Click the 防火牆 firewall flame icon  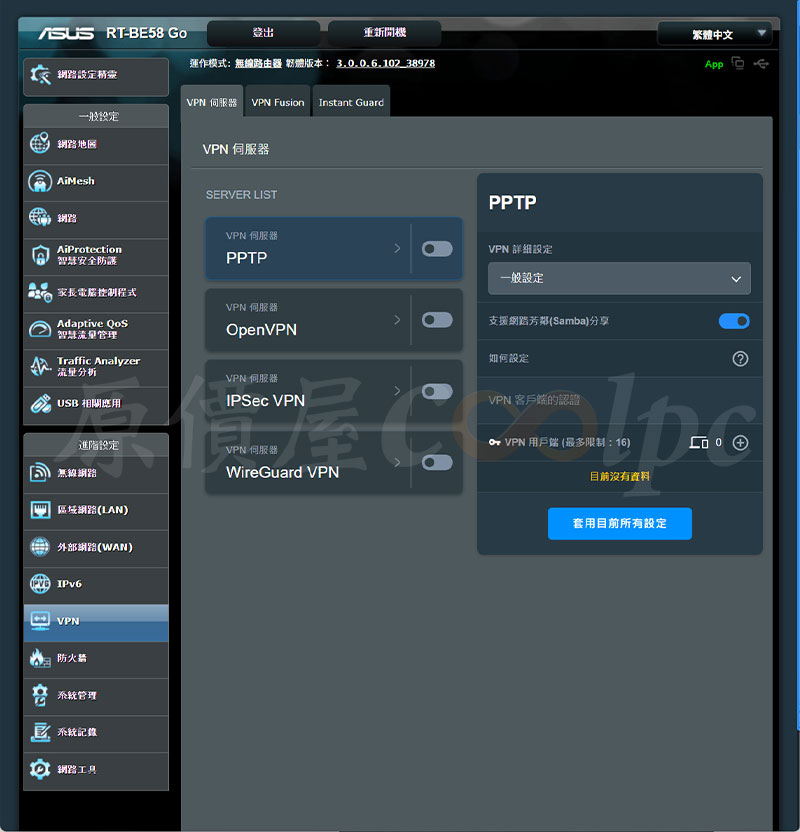point(40,658)
